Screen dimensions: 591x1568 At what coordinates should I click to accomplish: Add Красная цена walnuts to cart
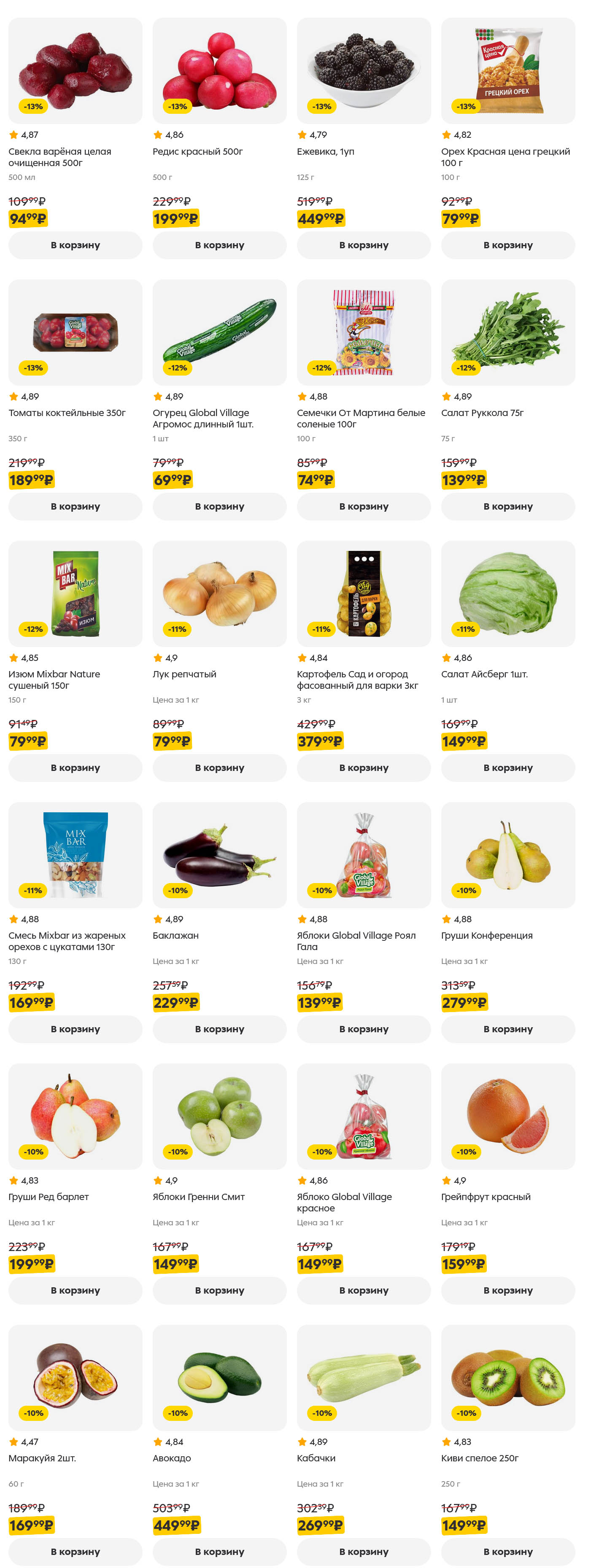click(x=507, y=245)
